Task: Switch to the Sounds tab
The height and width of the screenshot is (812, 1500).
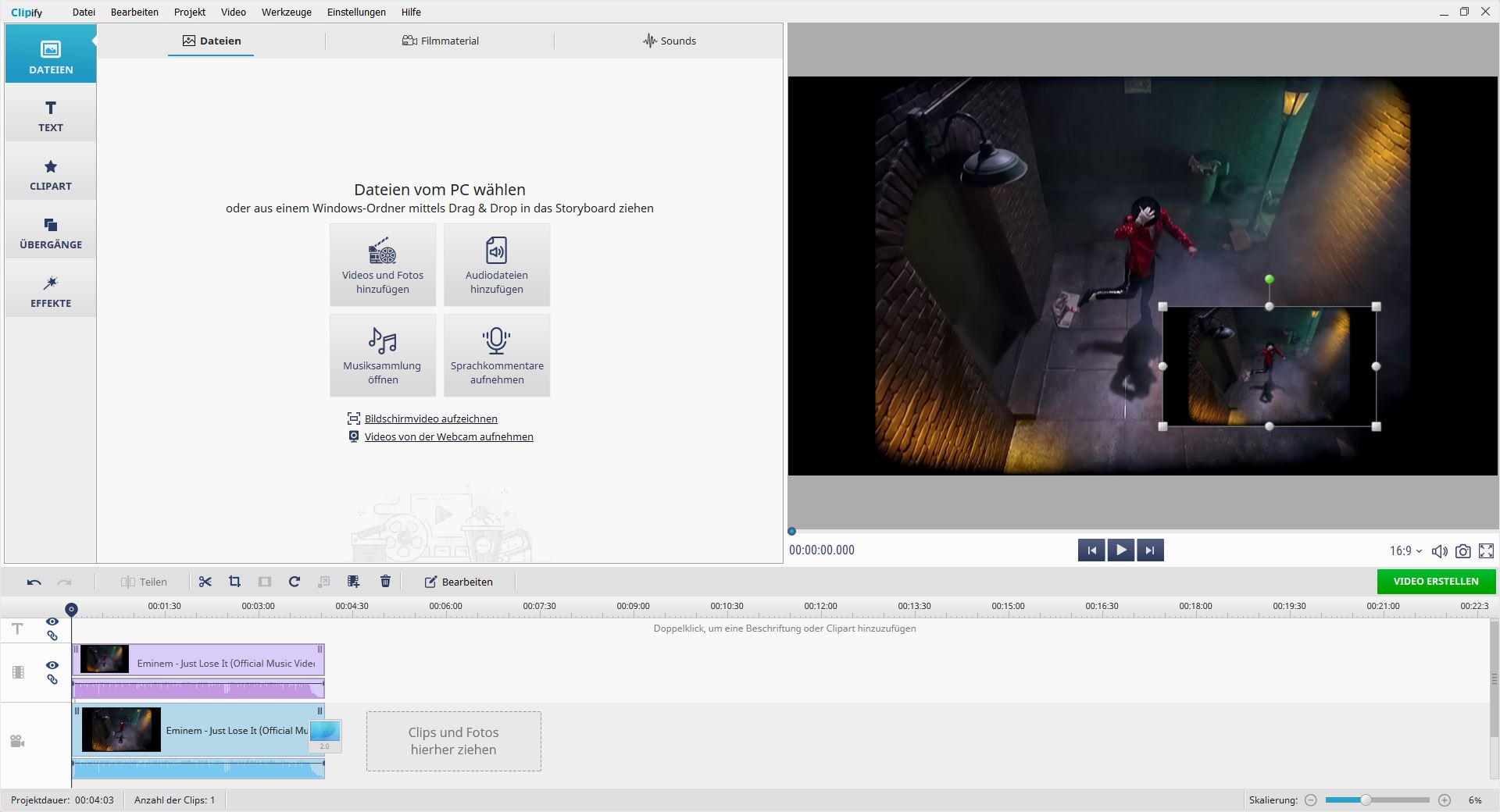Action: (670, 41)
